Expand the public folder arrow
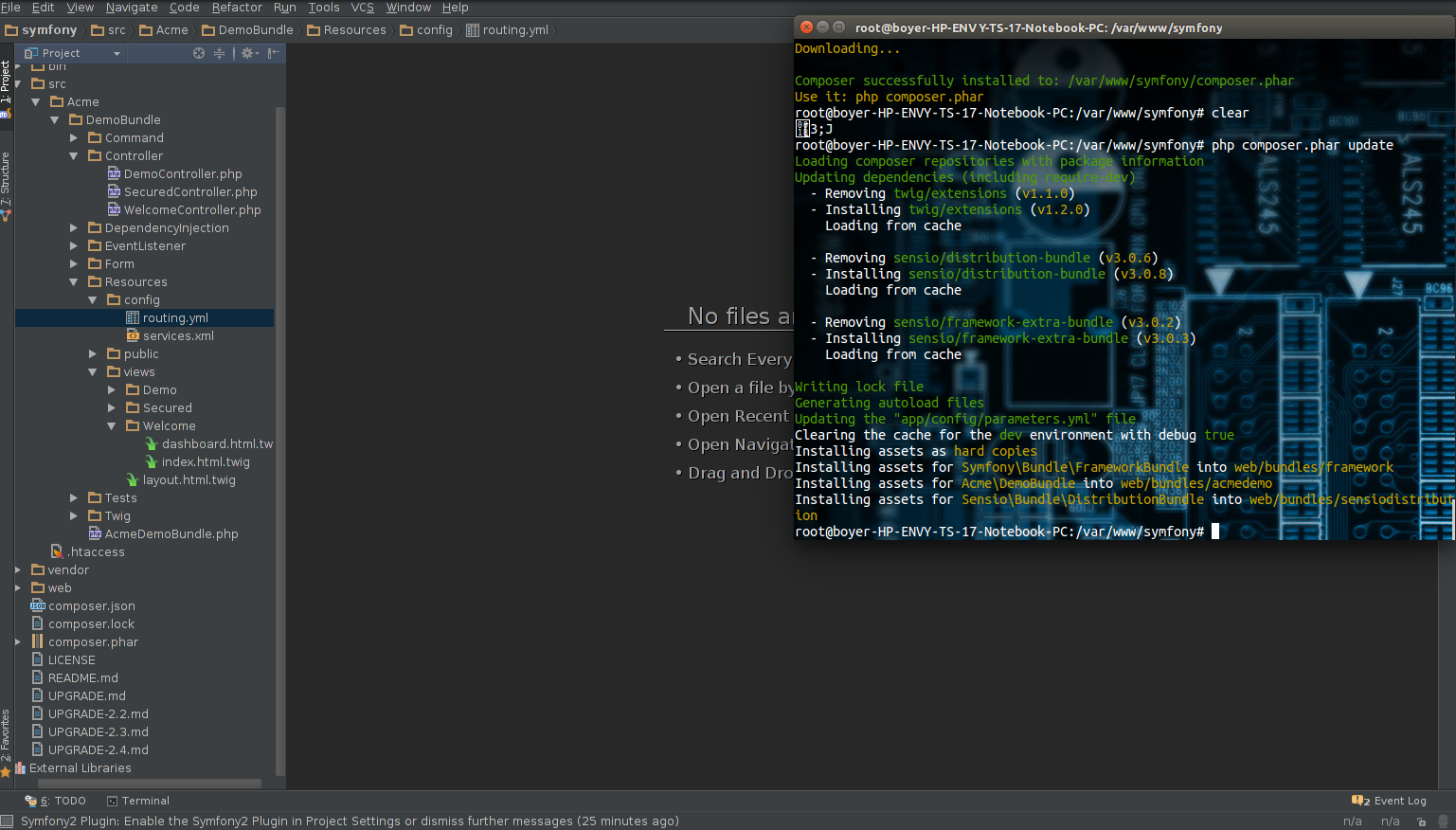The height and width of the screenshot is (830, 1456). 93,354
